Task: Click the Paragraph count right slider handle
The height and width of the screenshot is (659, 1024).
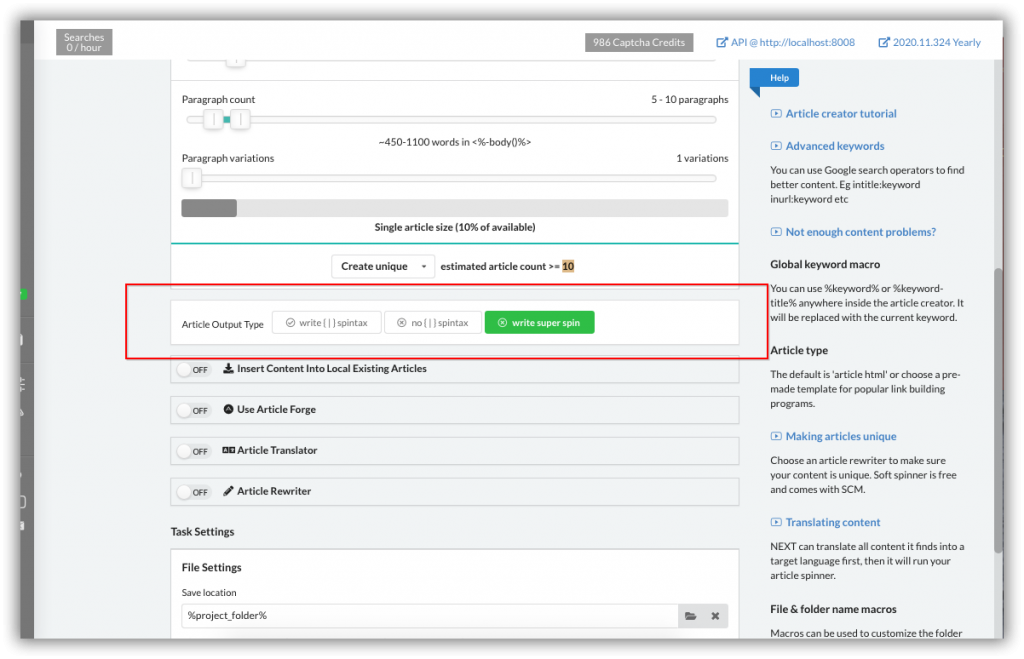Action: tap(240, 120)
